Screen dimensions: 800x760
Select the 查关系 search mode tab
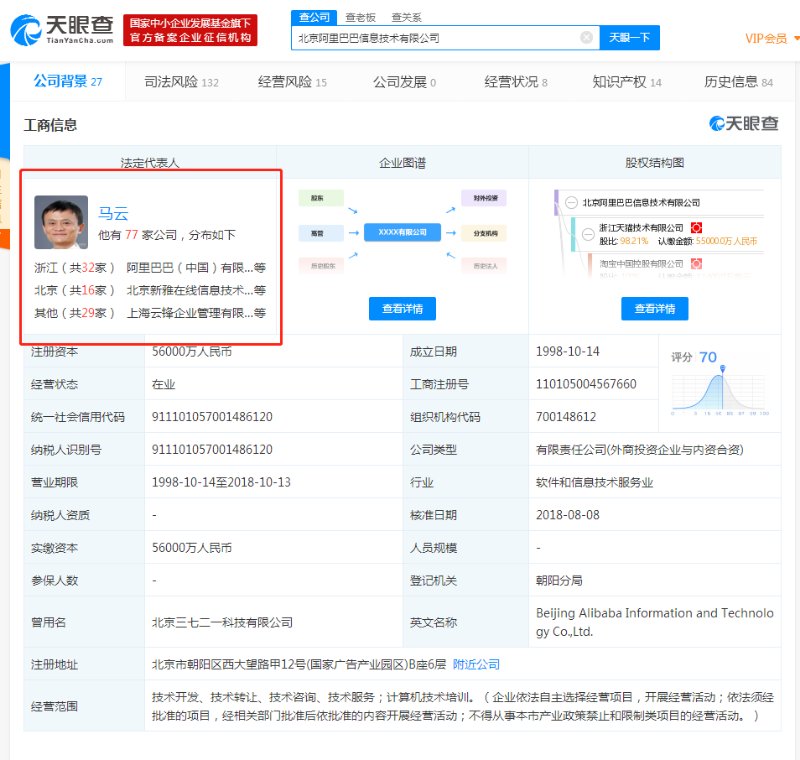pos(406,17)
